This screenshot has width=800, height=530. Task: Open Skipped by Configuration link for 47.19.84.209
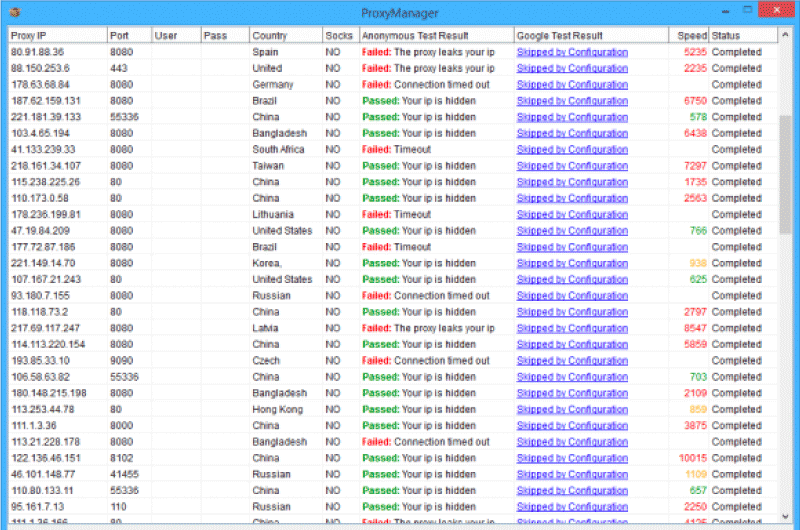(572, 231)
